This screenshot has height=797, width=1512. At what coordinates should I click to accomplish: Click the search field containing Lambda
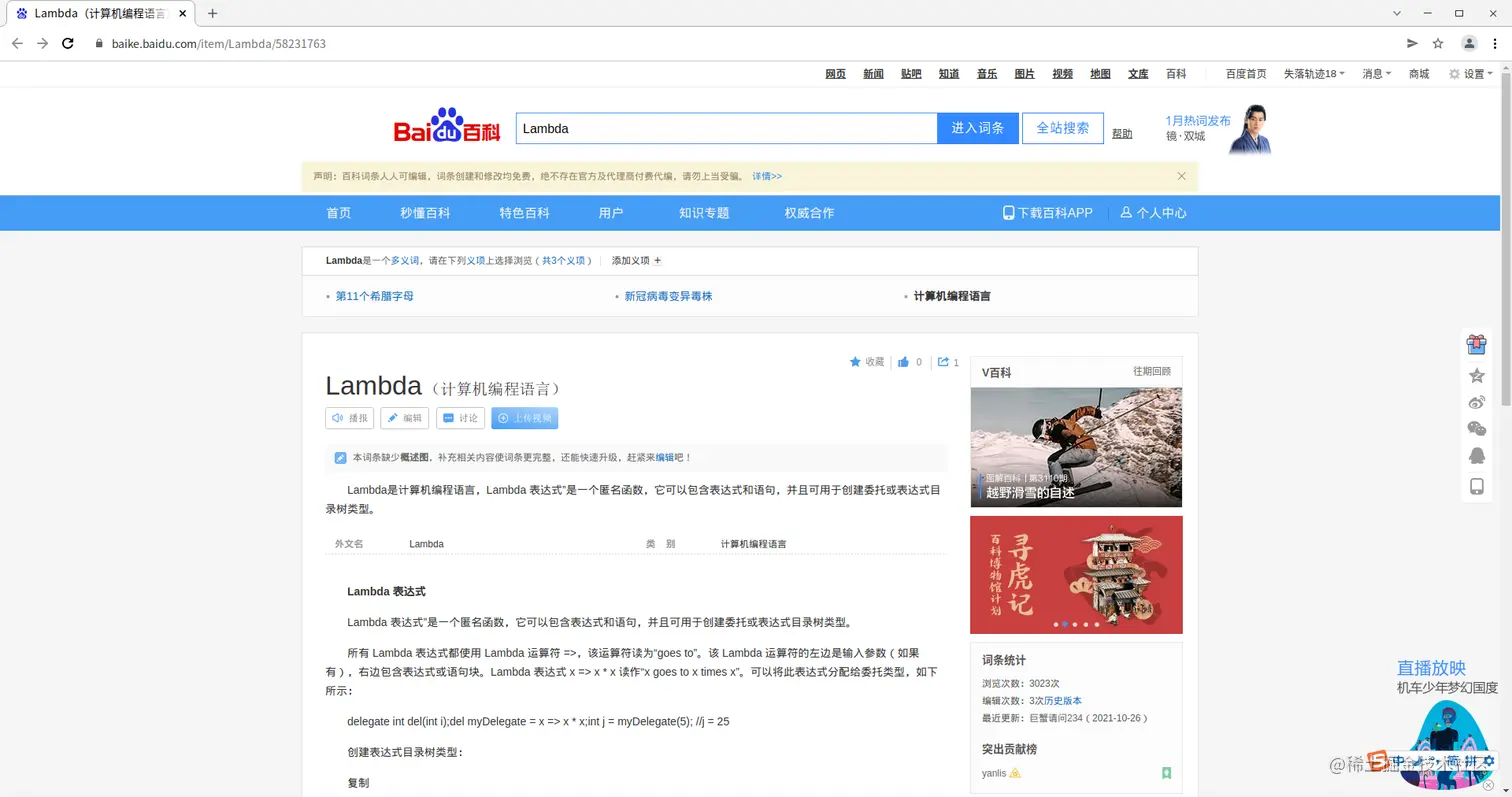click(x=726, y=128)
